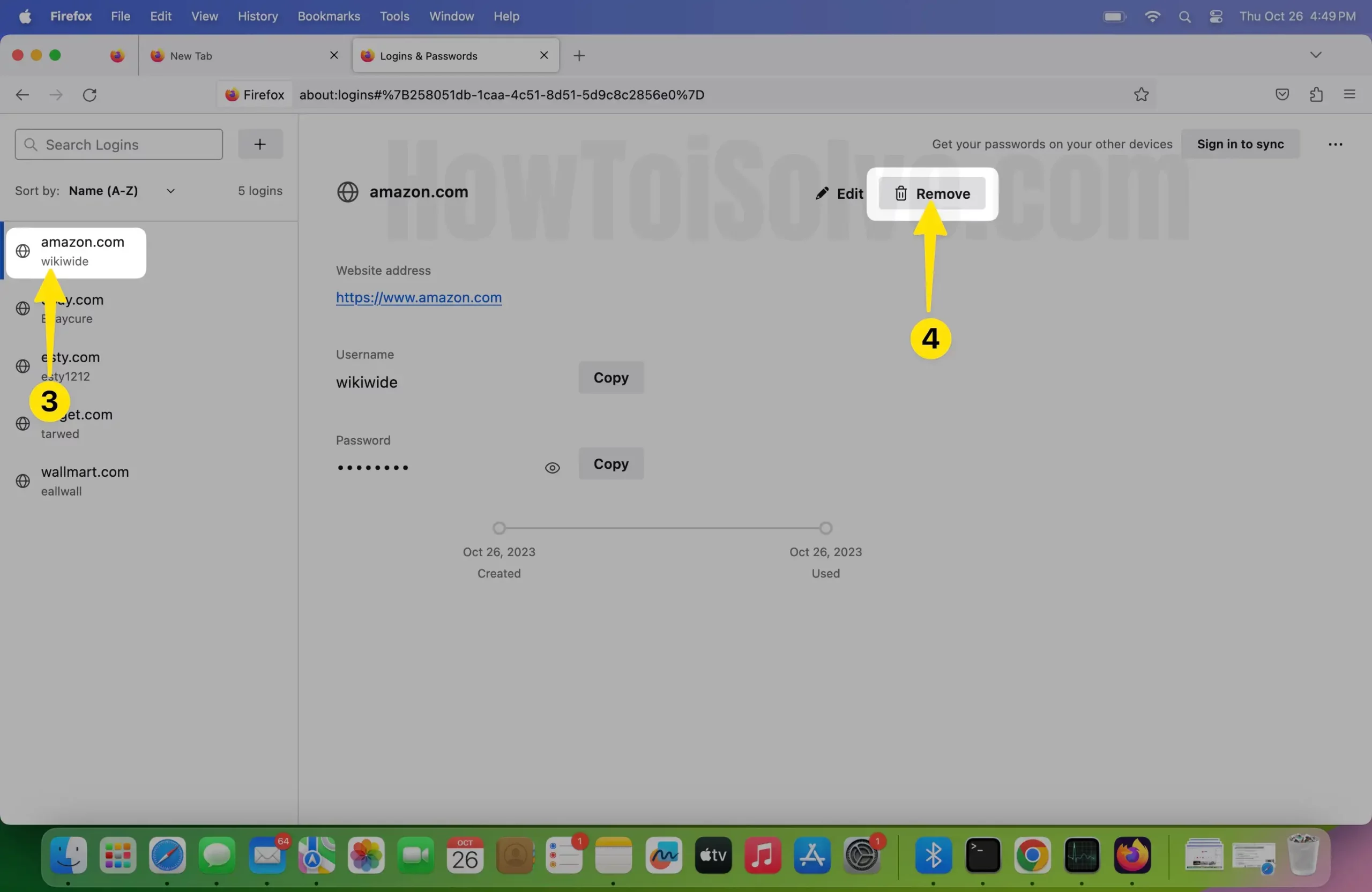Open a new browser tab
Viewport: 1372px width, 892px height.
click(x=579, y=56)
